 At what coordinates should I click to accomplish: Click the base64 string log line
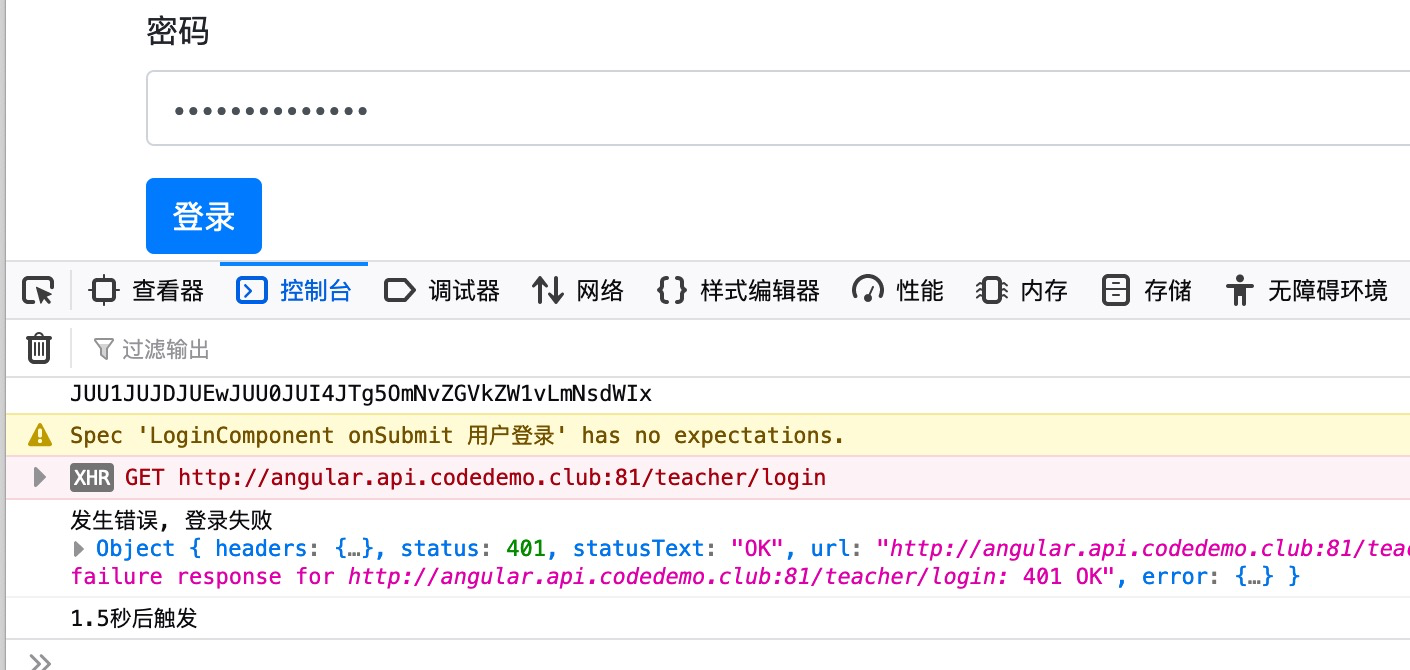(x=361, y=394)
